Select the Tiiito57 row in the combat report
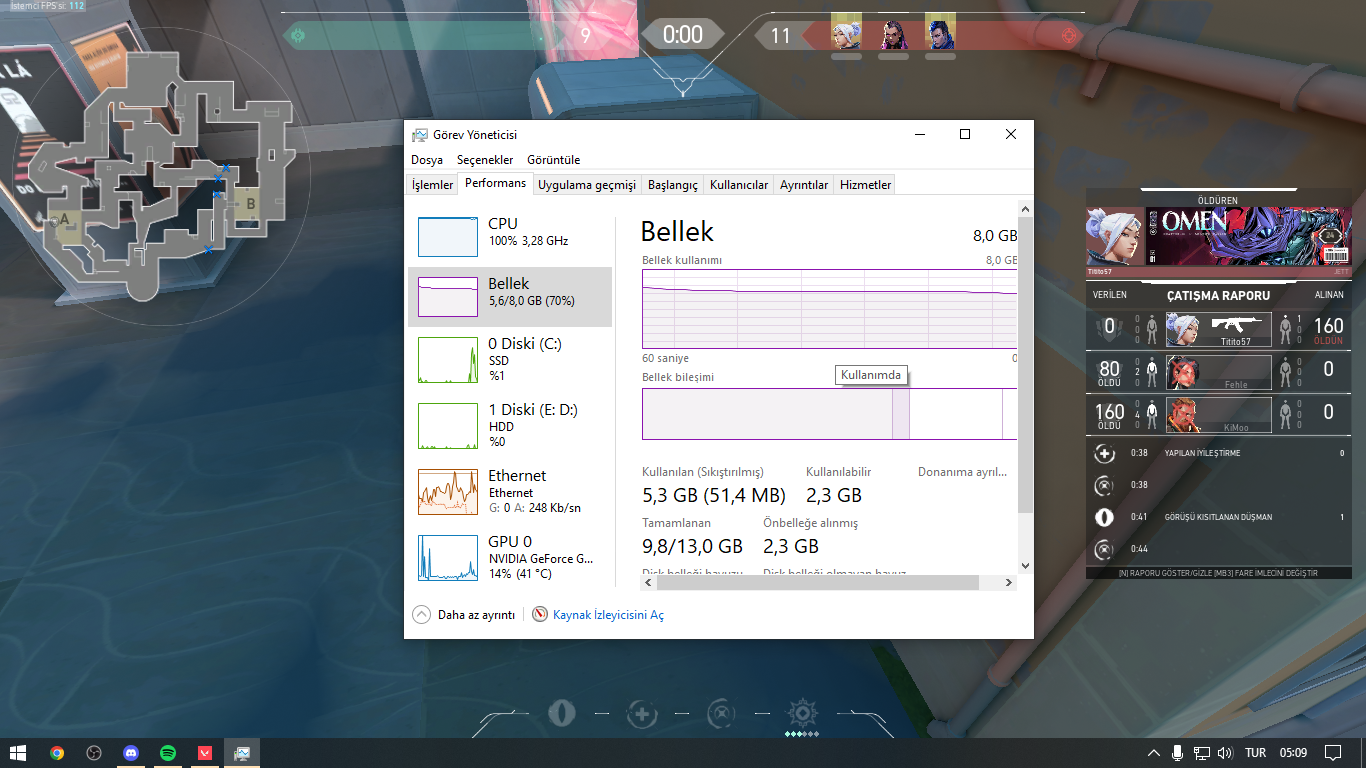The width and height of the screenshot is (1366, 768). (1219, 327)
